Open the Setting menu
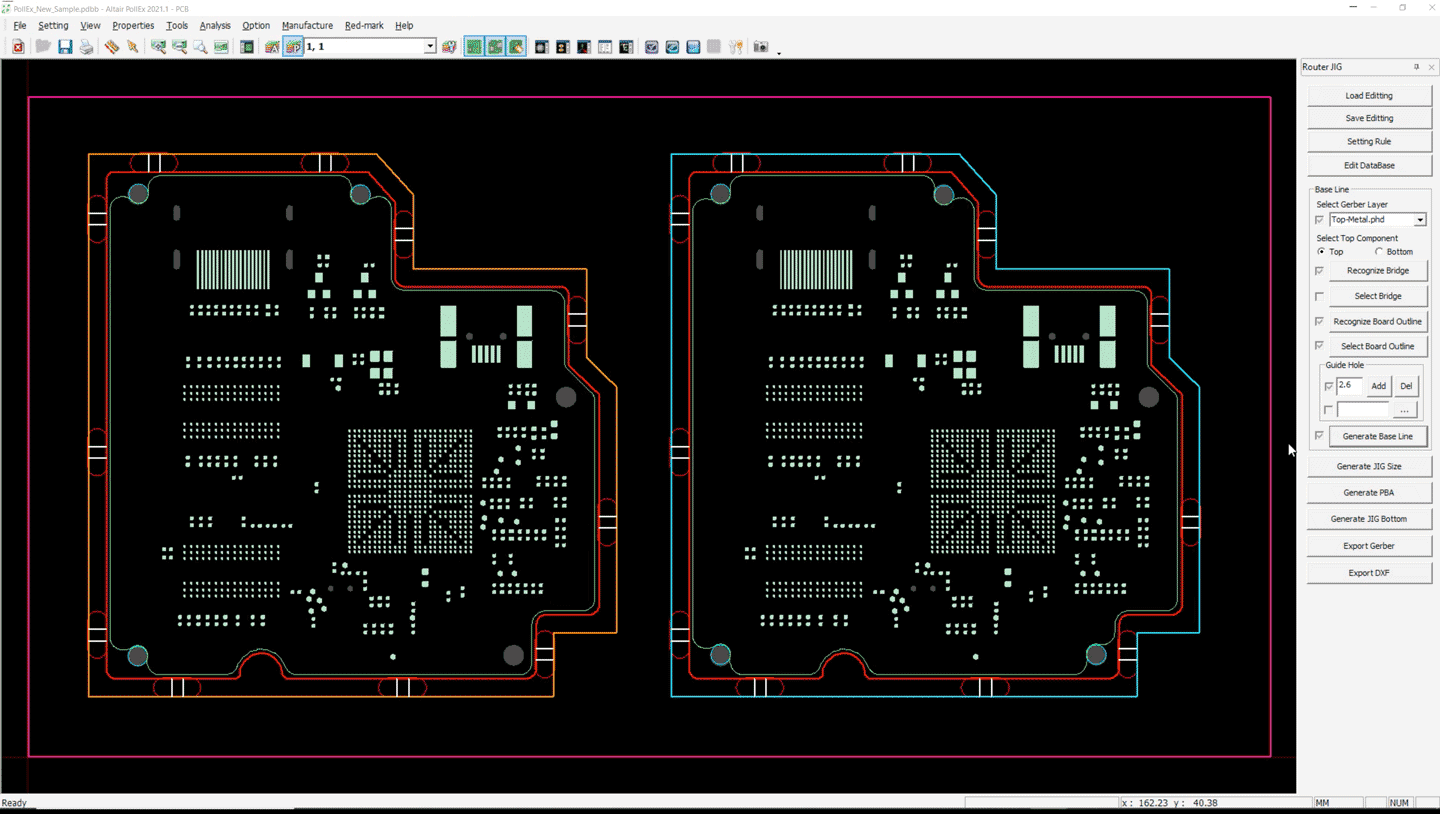 [x=53, y=25]
